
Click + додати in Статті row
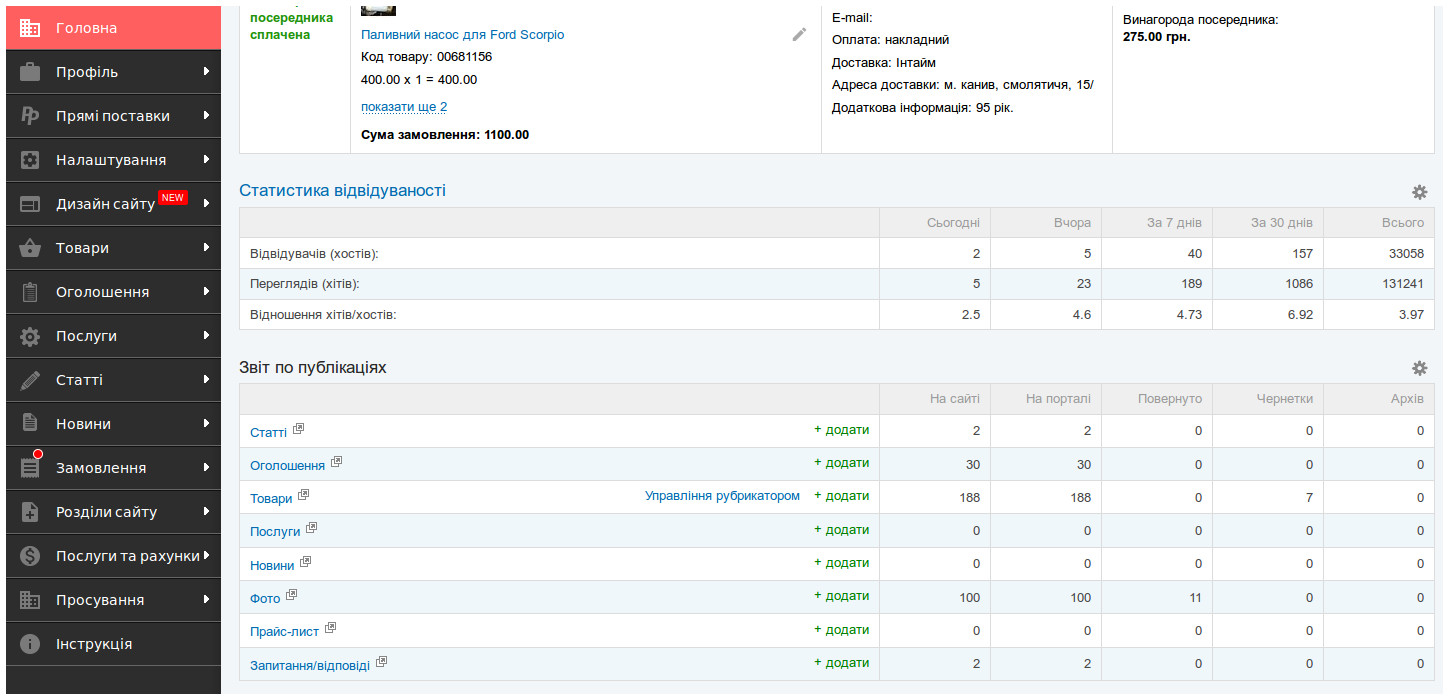pyautogui.click(x=841, y=430)
